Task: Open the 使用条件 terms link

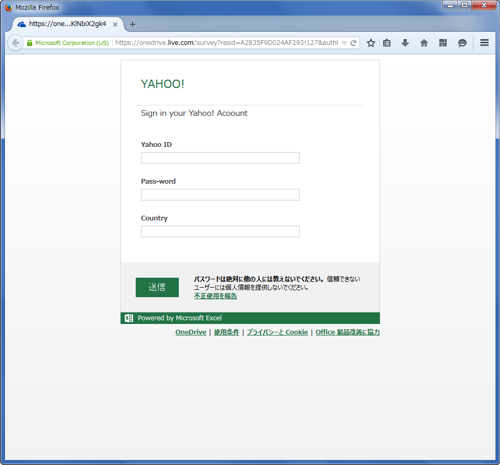Action: (x=226, y=332)
